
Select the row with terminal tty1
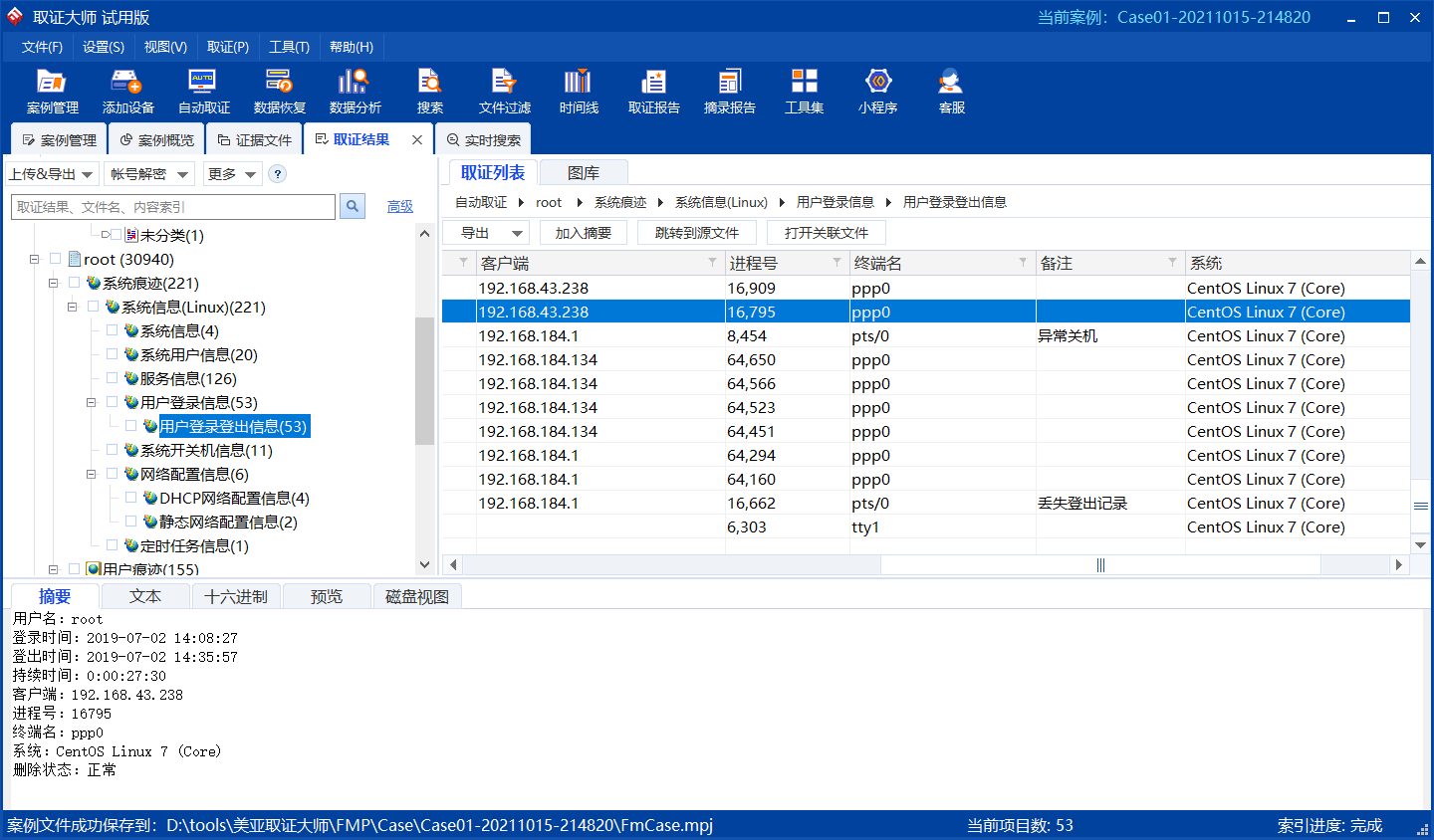click(x=926, y=526)
